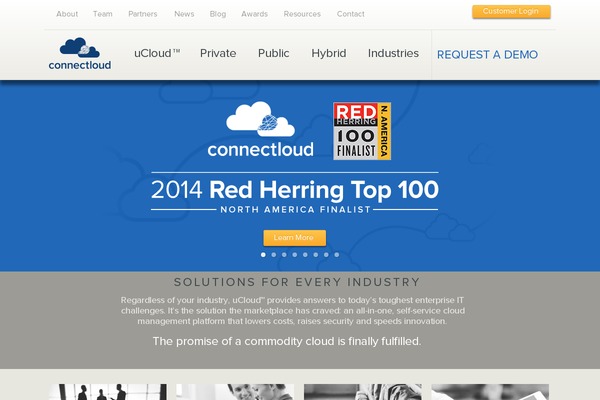Click the SOLUTIONS FOR EVERY INDUSTRY heading
Image resolution: width=600 pixels, height=400 pixels.
pos(297,282)
